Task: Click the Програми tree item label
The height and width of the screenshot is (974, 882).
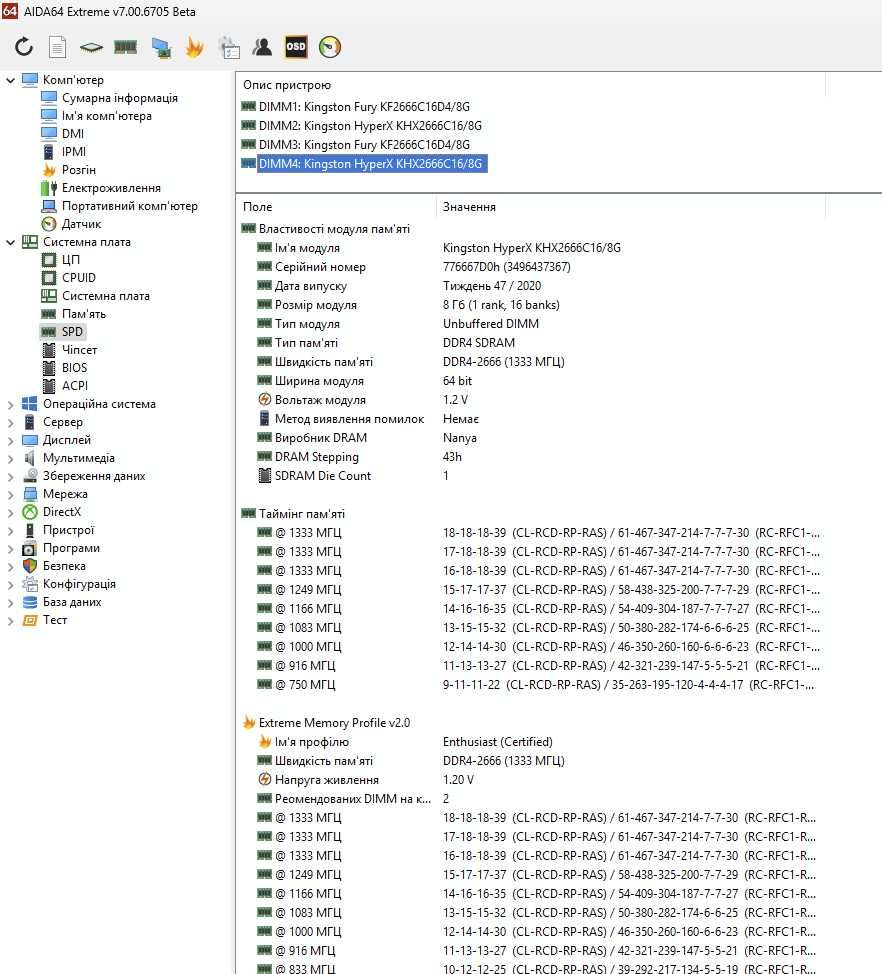Action: 71,548
